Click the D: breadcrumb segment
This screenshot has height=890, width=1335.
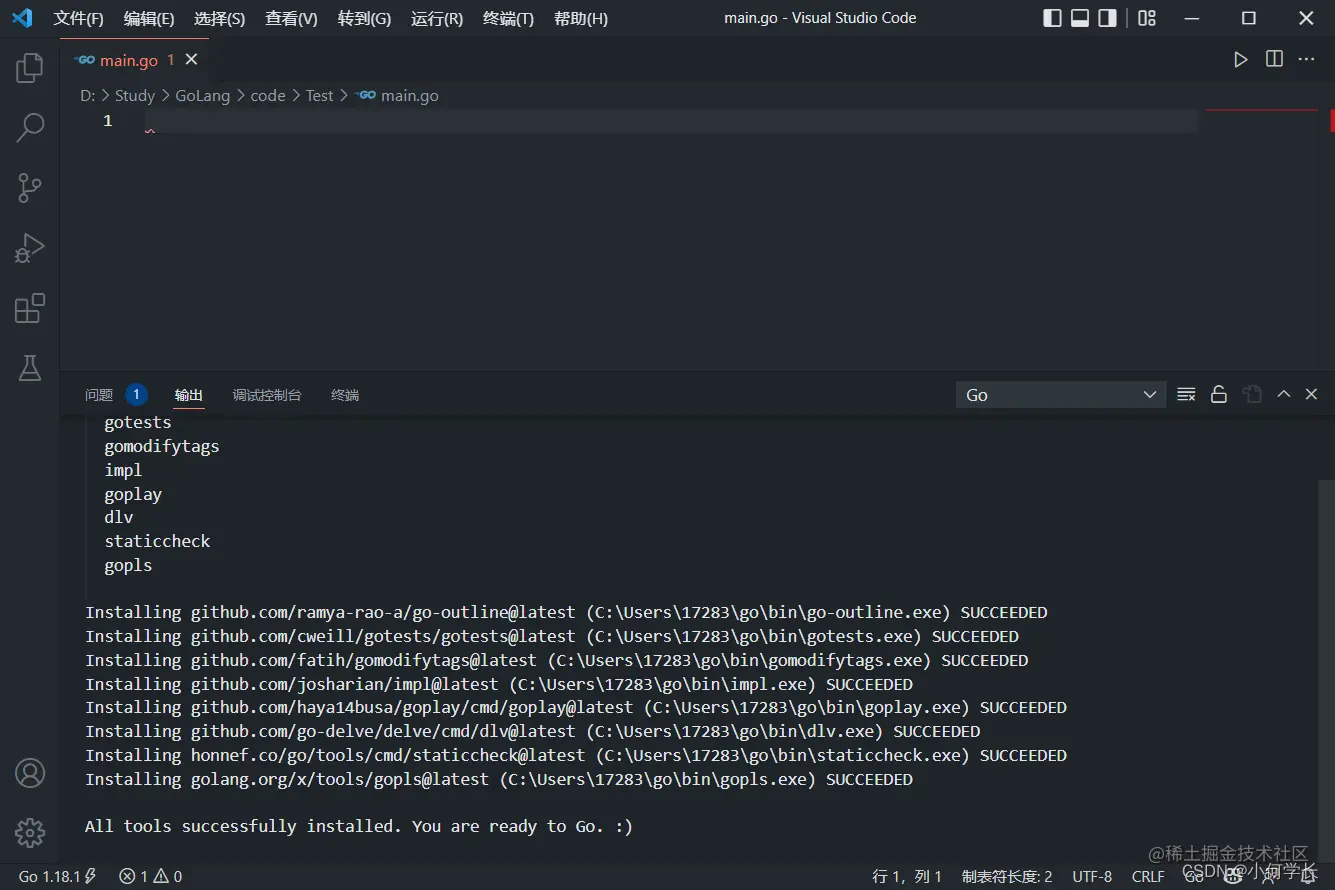tap(88, 96)
